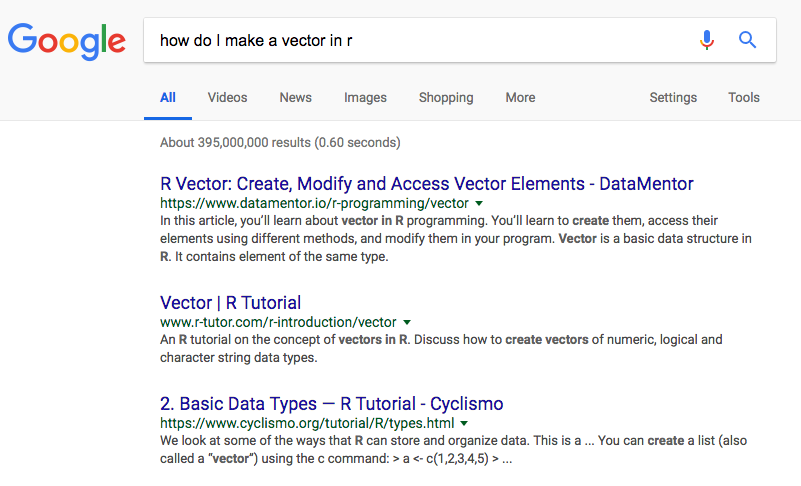Image resolution: width=801 pixels, height=486 pixels.
Task: Switch to the News tab
Action: 295,97
